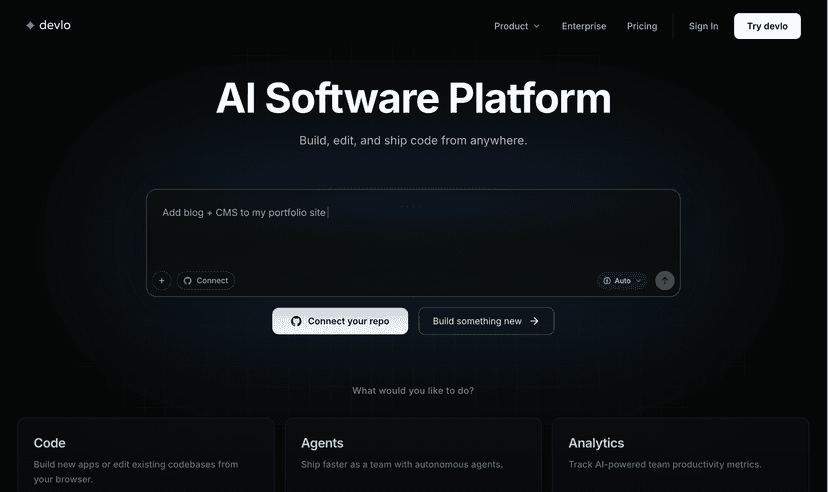Click 'Build, edit, and ship code from anywhere.' text
828x492 pixels.
click(x=413, y=140)
